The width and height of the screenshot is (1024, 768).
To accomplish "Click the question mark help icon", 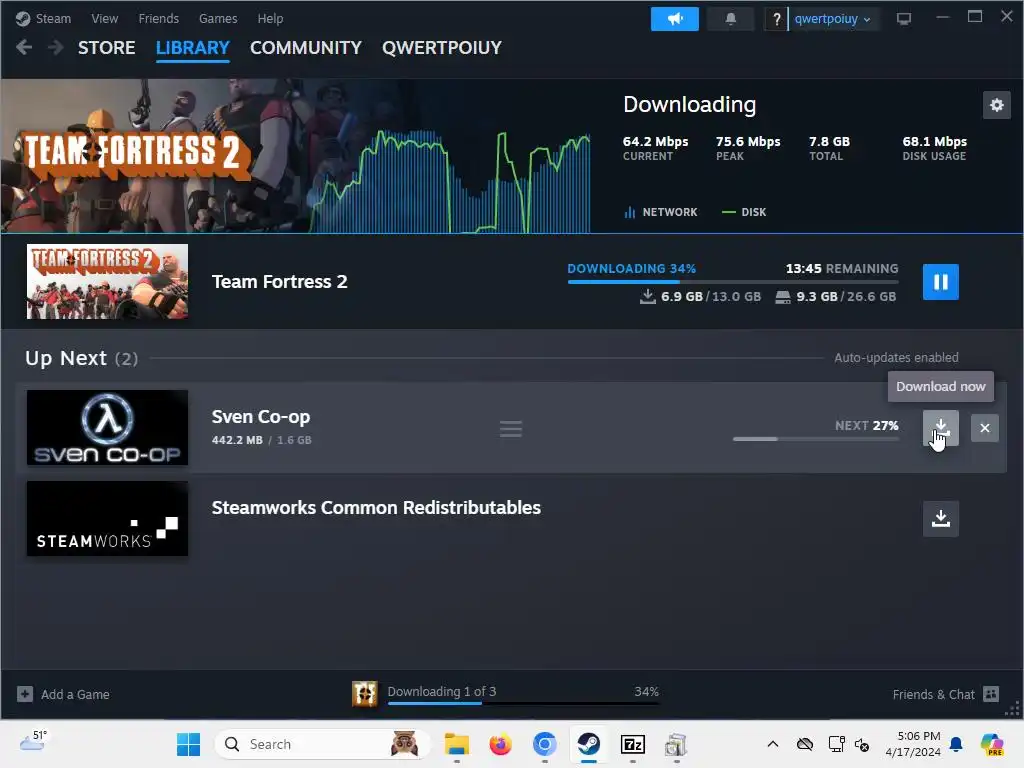I will tap(776, 19).
